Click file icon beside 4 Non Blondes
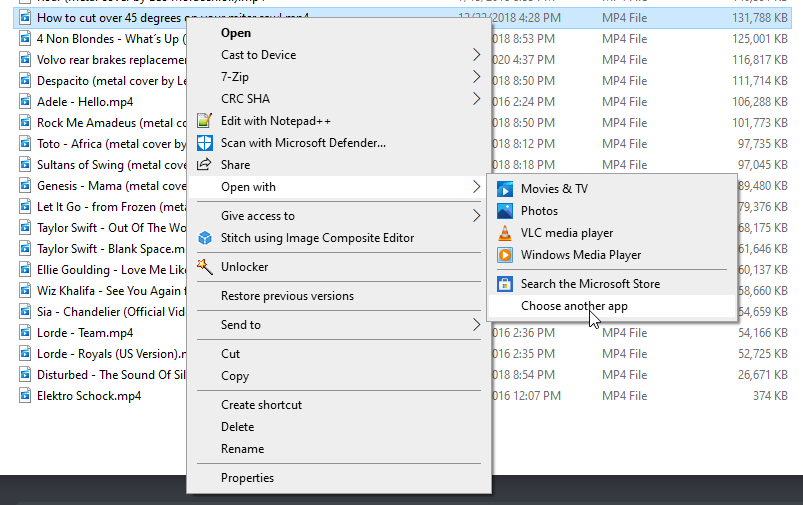Image resolution: width=803 pixels, height=505 pixels. (x=25, y=39)
